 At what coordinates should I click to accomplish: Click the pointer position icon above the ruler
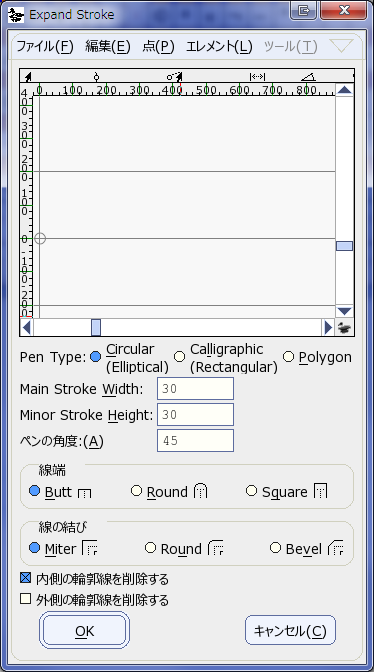point(28,77)
